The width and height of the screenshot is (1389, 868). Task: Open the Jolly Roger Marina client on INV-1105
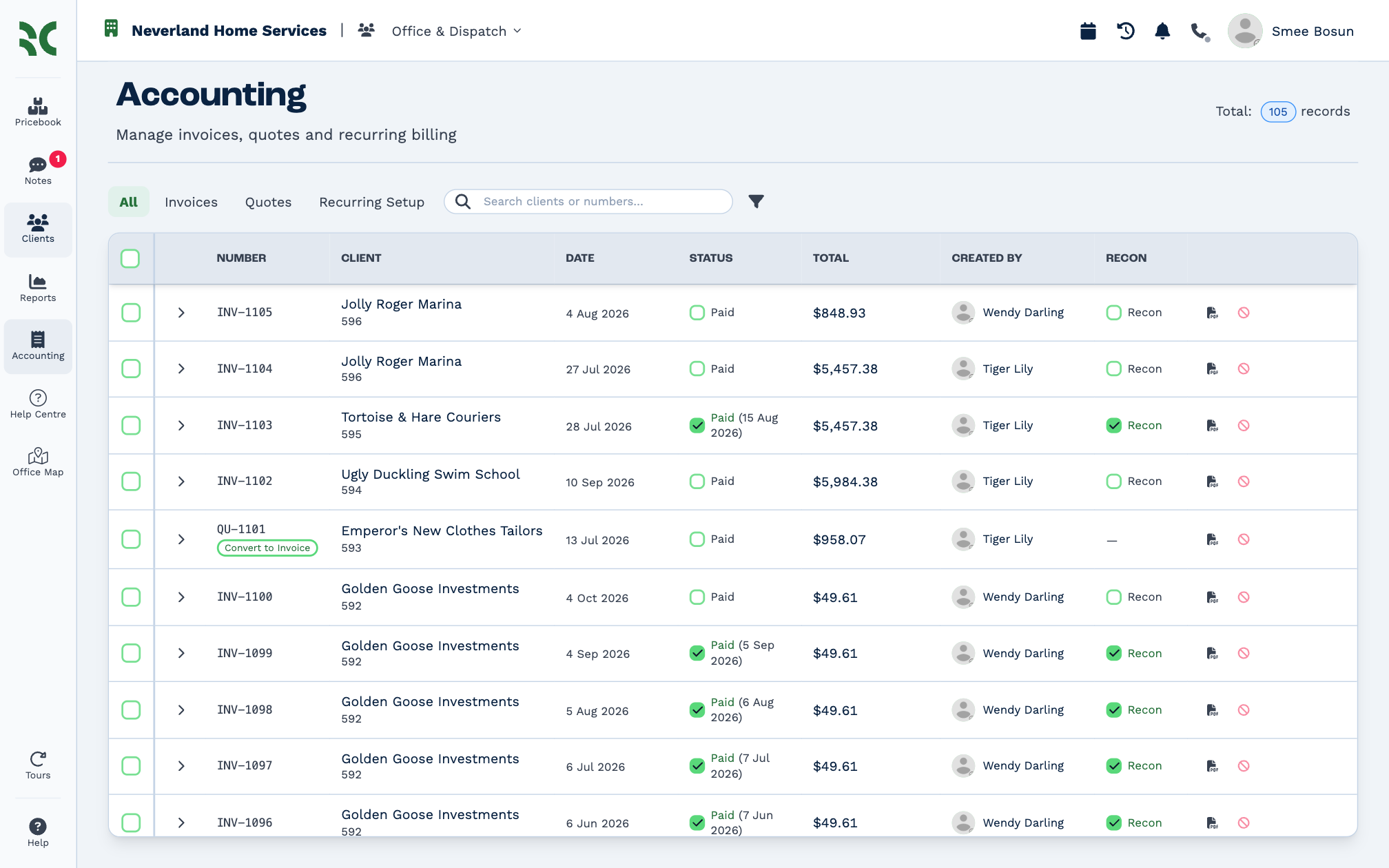click(x=402, y=304)
